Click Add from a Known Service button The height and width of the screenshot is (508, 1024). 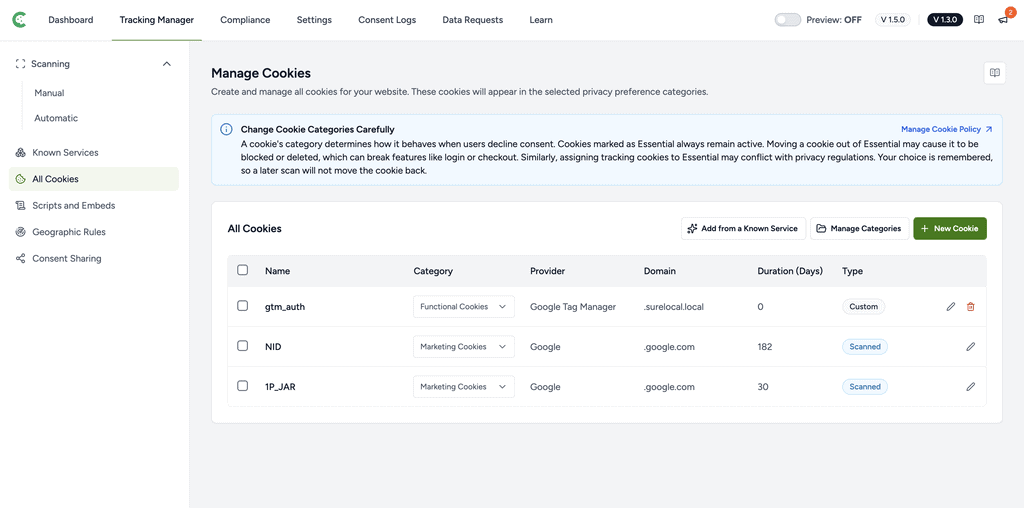coord(743,229)
